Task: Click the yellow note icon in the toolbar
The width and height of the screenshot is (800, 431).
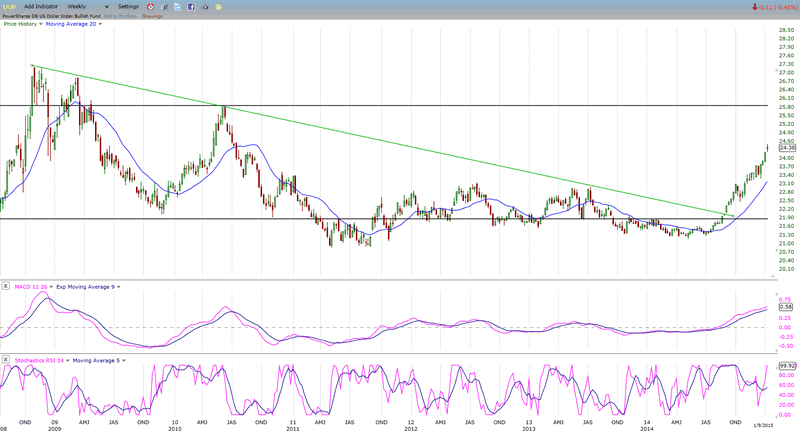Action: tap(217, 6)
